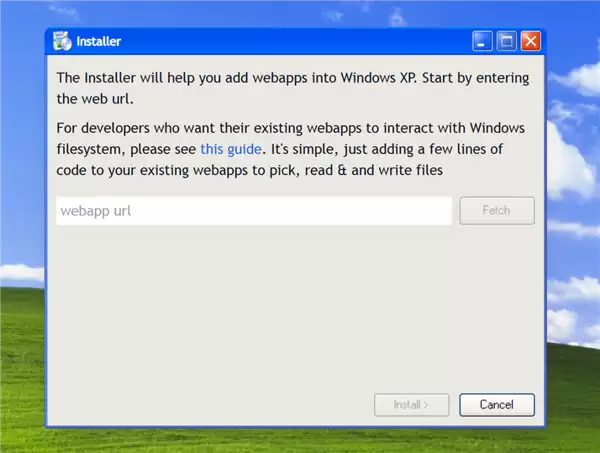Click the 'Installer' title text
The height and width of the screenshot is (453, 600).
tap(99, 42)
